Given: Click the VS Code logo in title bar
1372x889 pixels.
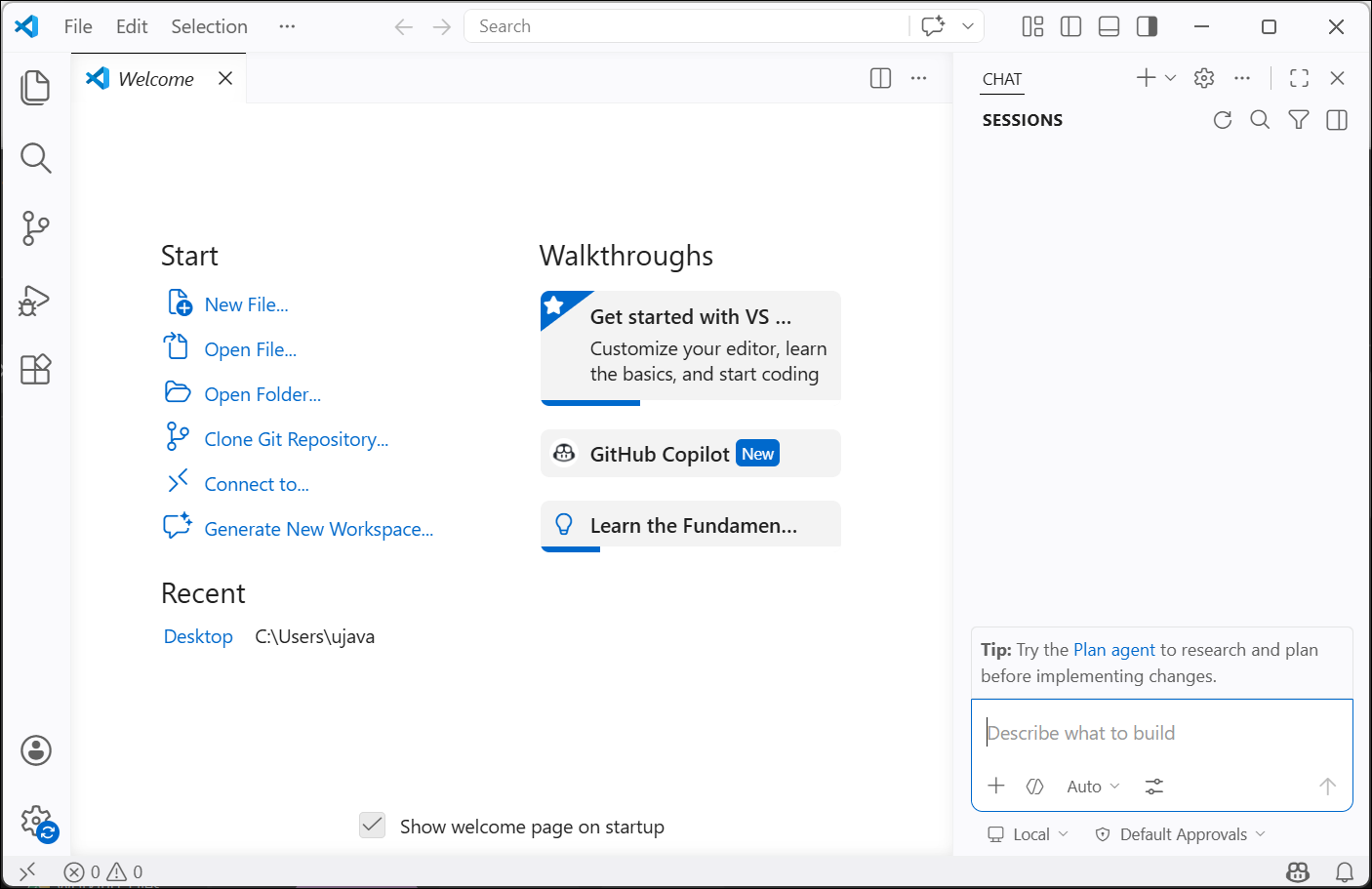Looking at the screenshot, I should pyautogui.click(x=27, y=26).
